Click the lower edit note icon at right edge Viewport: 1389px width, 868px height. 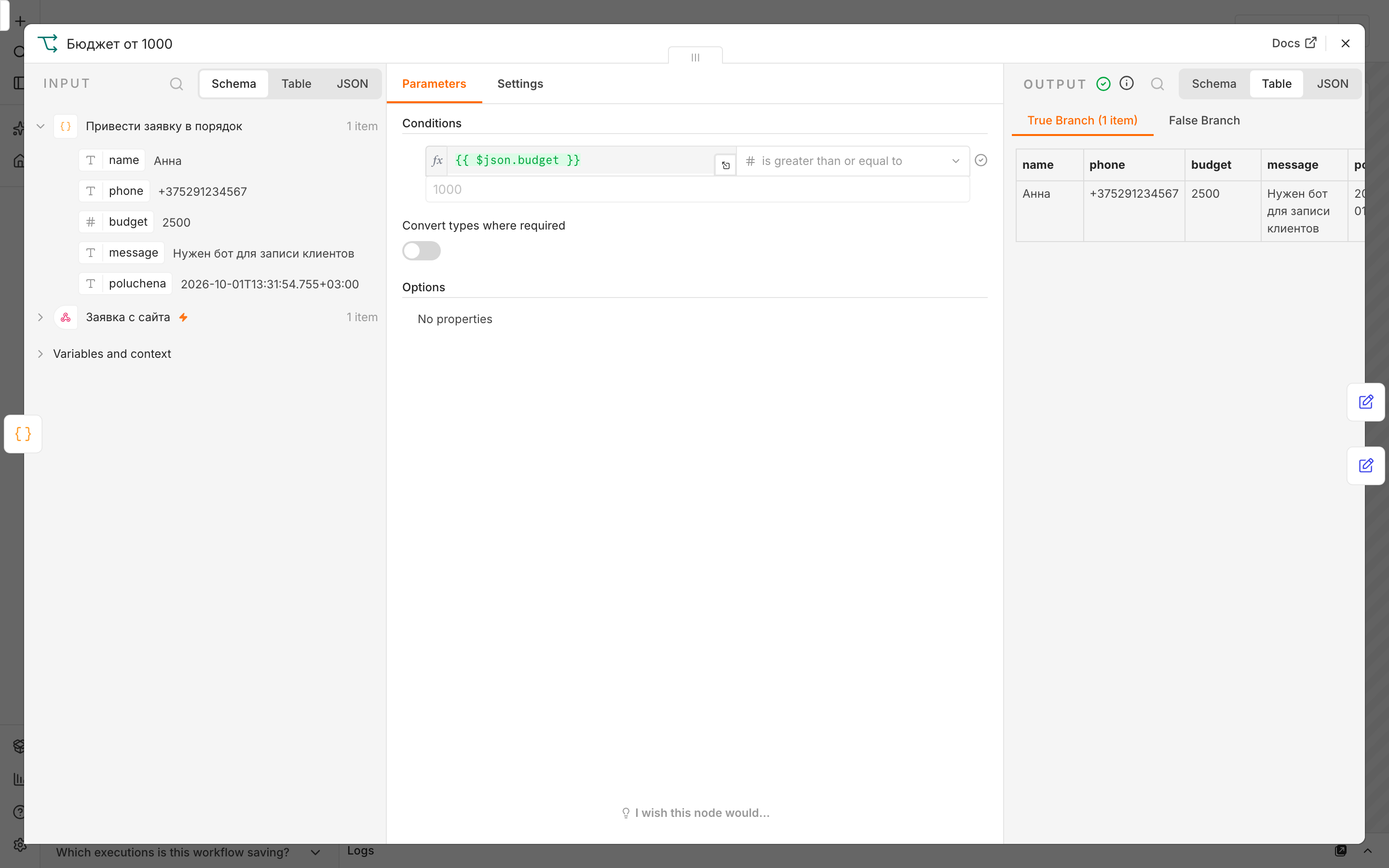1366,465
